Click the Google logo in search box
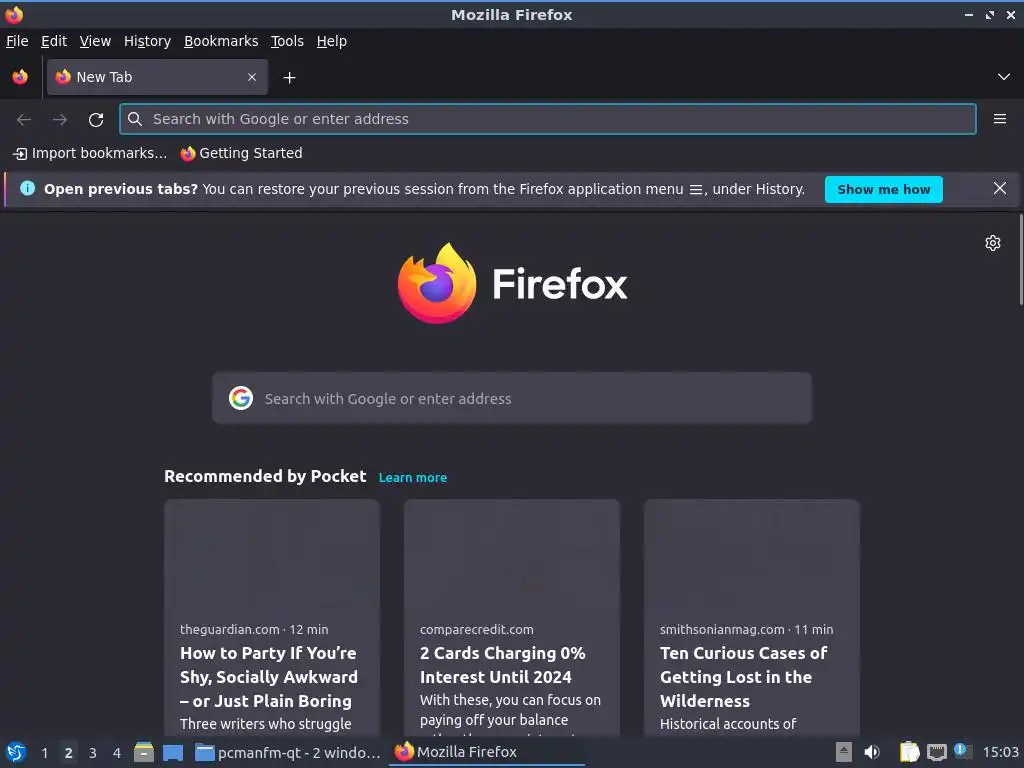This screenshot has width=1024, height=768. click(x=241, y=398)
